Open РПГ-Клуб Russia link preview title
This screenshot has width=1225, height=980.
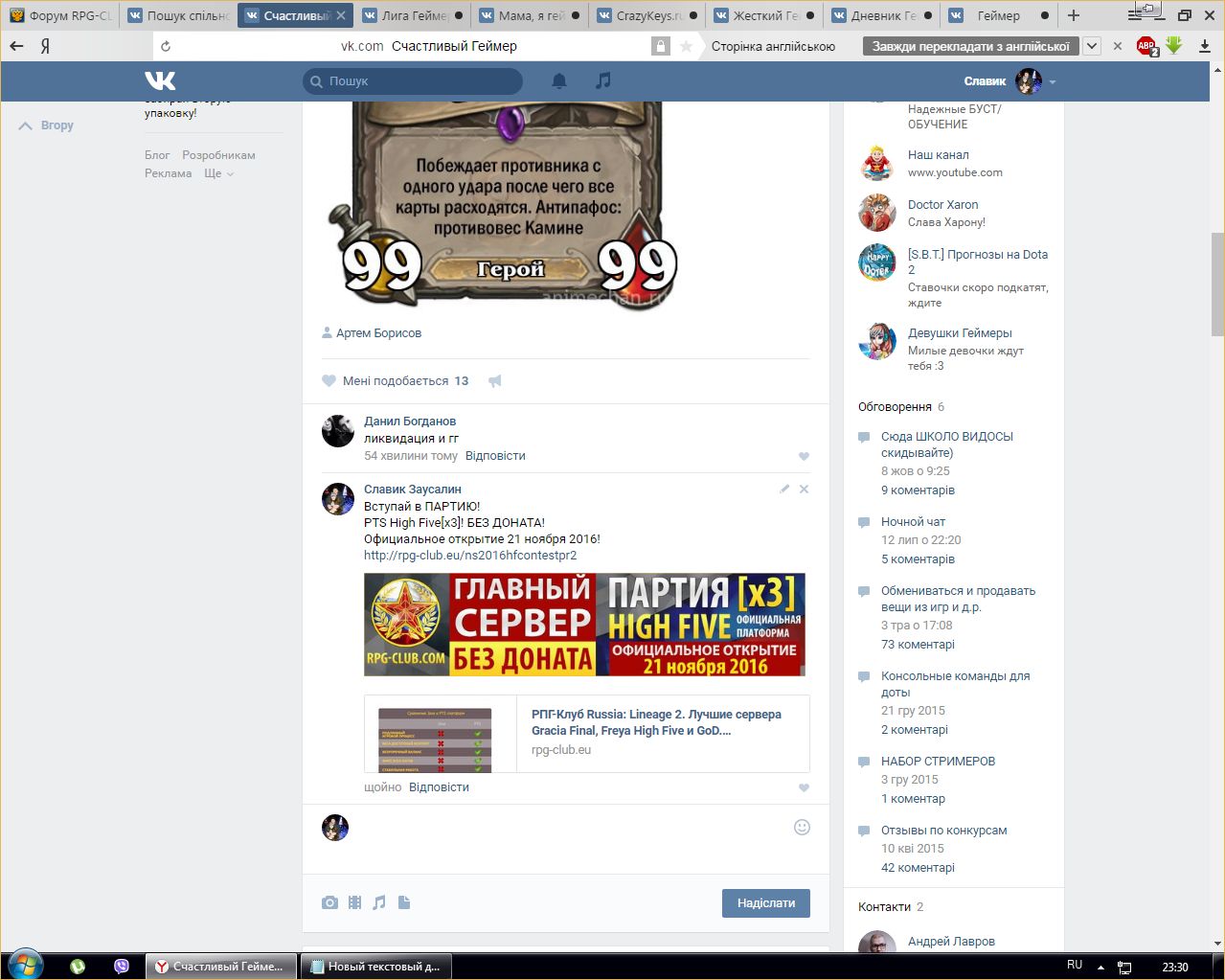(x=656, y=722)
